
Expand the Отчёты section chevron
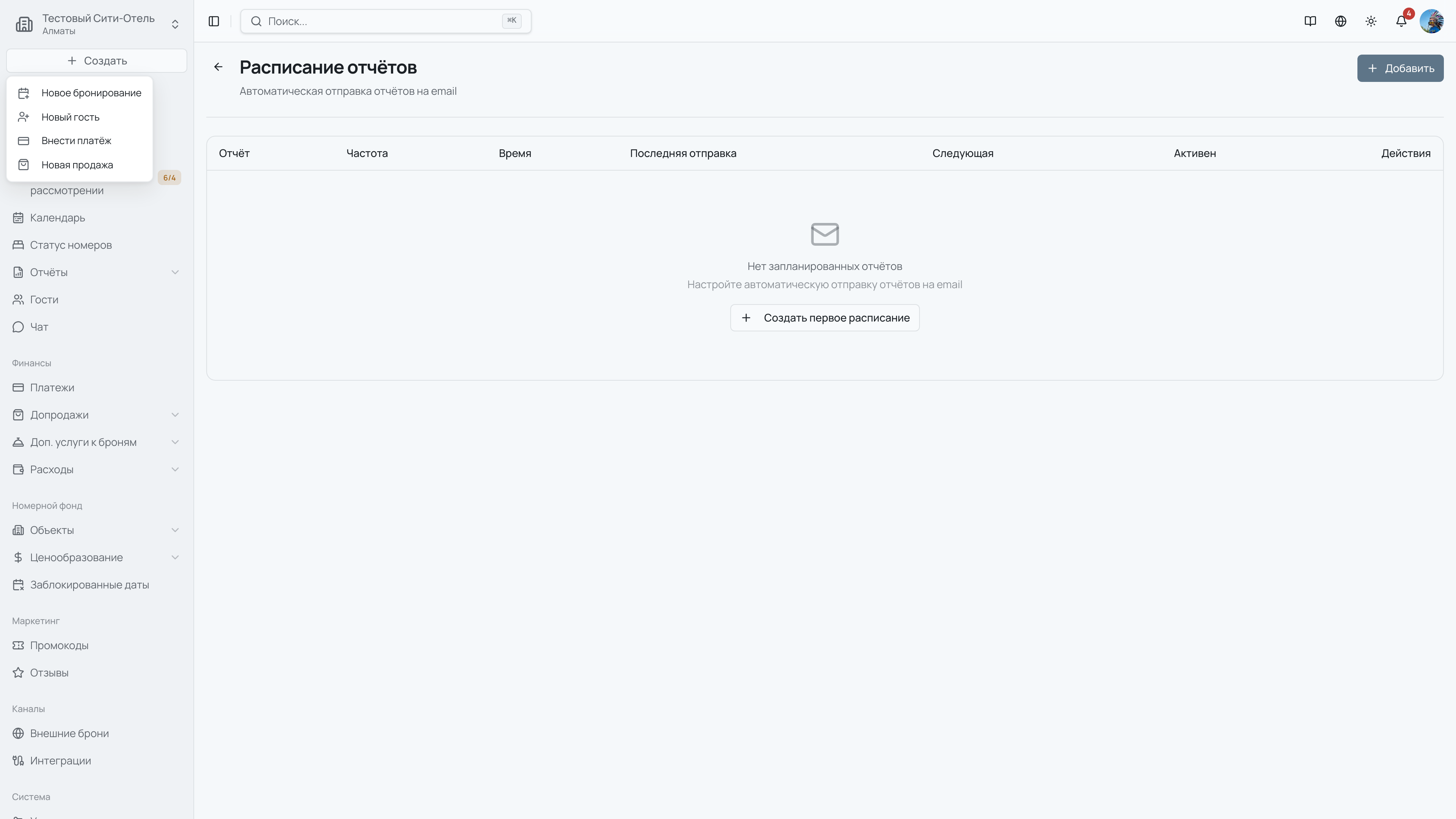click(175, 273)
